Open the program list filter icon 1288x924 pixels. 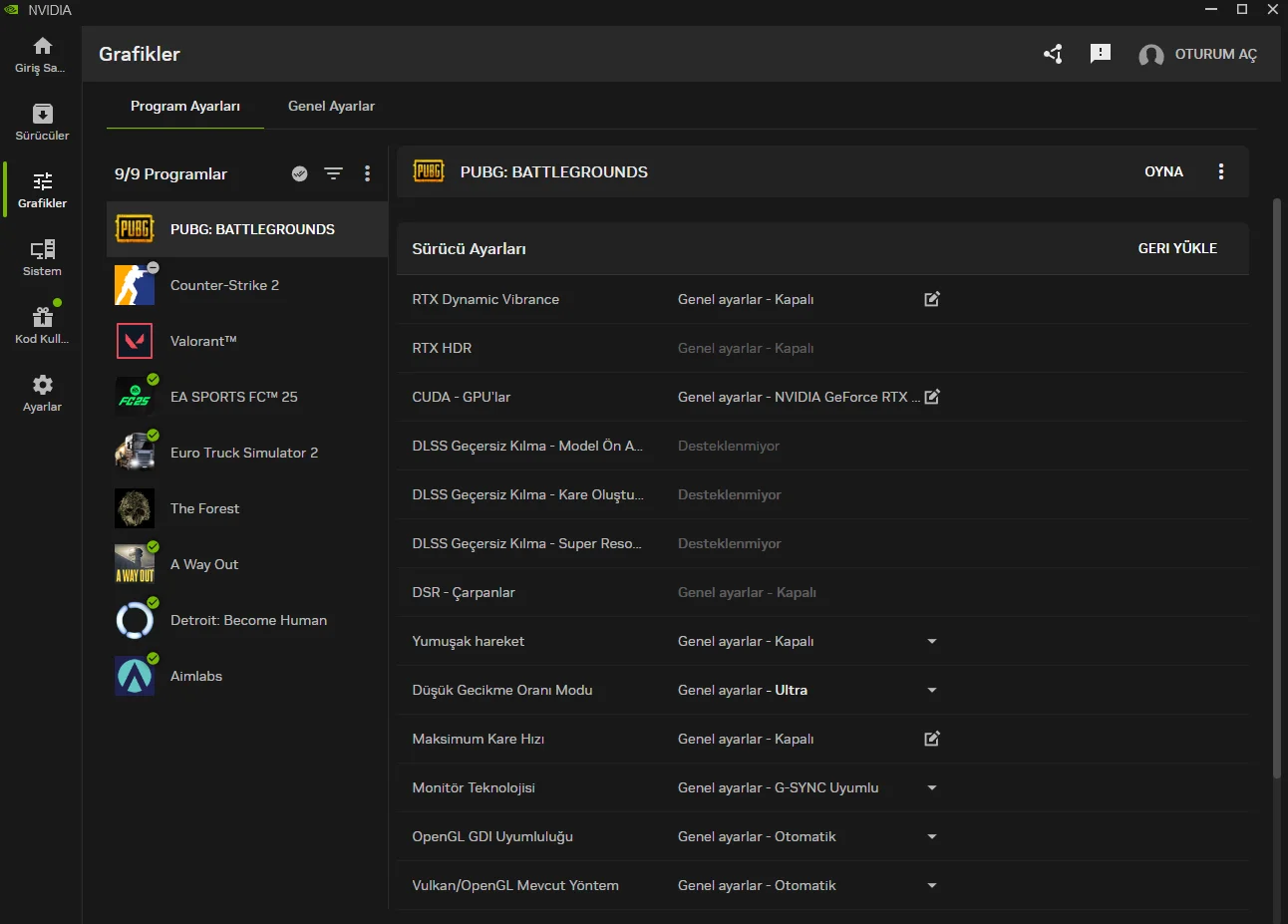click(333, 173)
